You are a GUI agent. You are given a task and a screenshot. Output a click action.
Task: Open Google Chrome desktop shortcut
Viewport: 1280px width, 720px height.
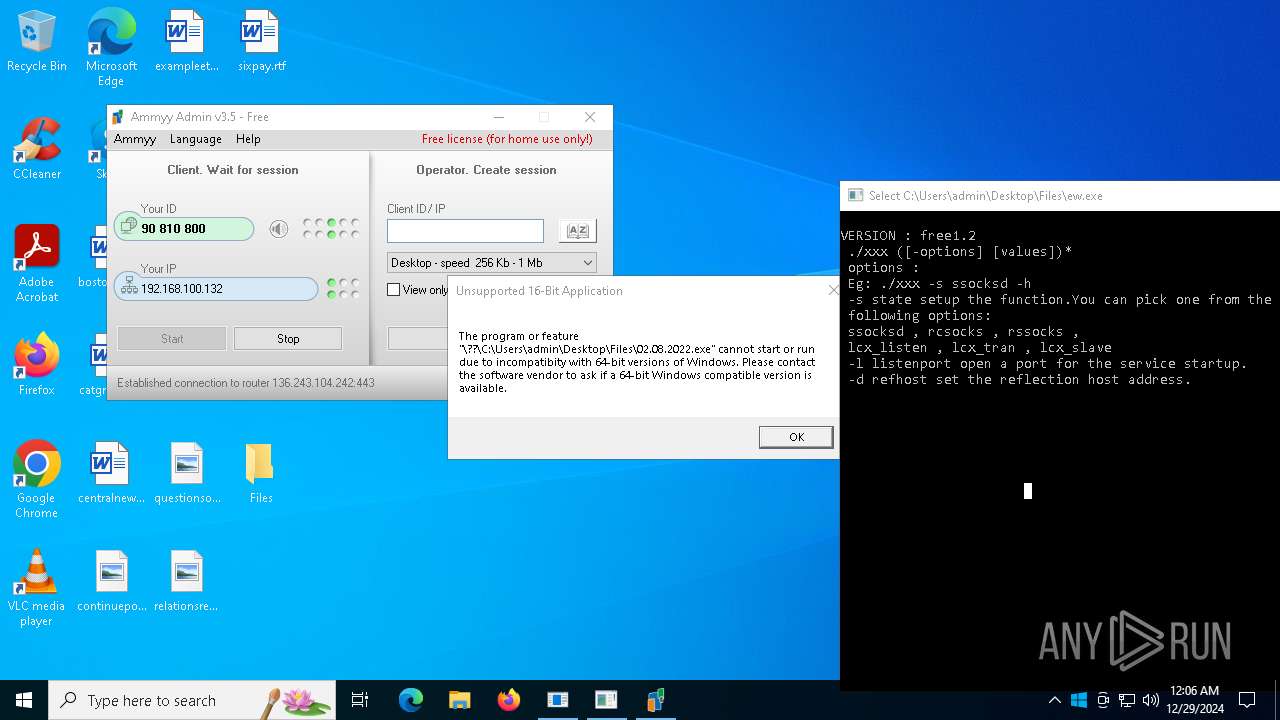tap(37, 480)
